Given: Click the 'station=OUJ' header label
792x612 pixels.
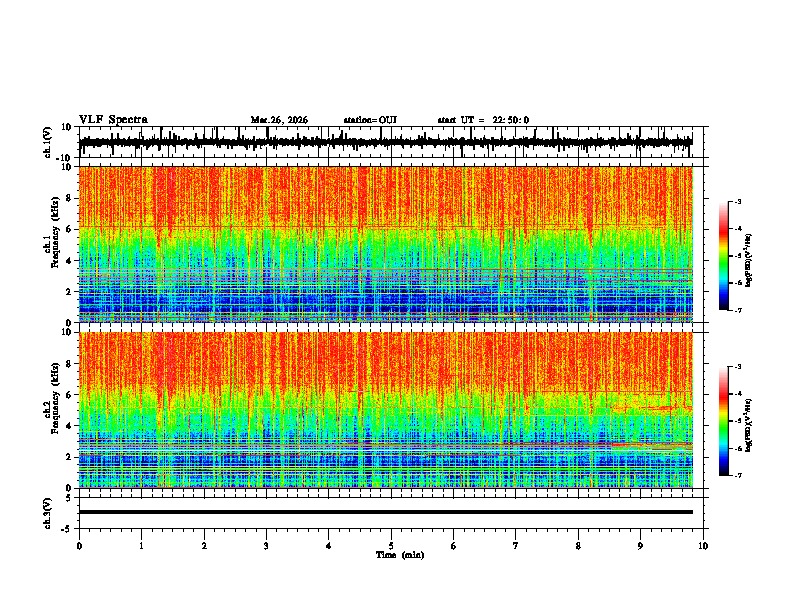Looking at the screenshot, I should point(370,120).
